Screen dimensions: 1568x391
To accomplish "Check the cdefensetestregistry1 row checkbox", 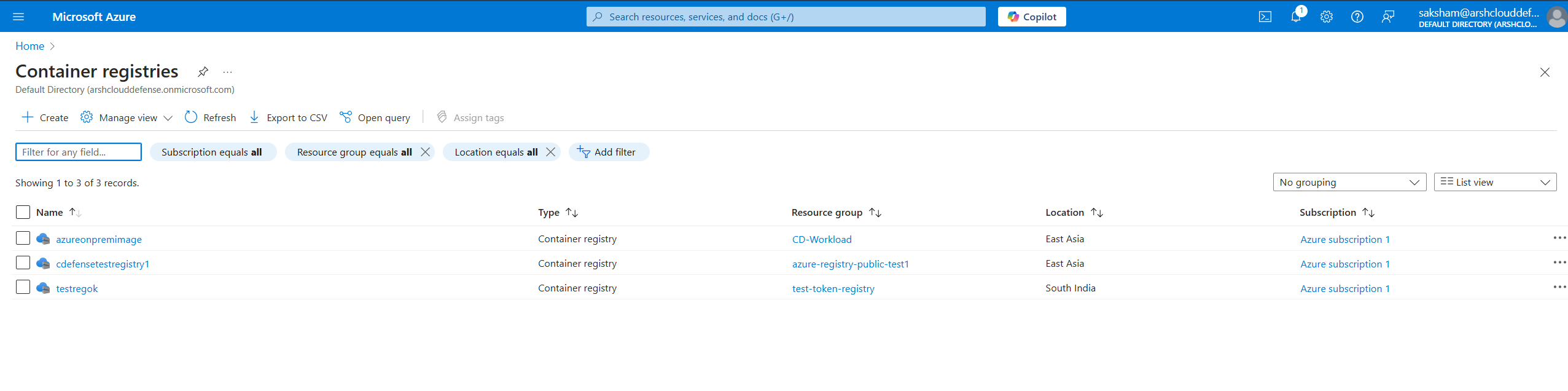I will 23,263.
